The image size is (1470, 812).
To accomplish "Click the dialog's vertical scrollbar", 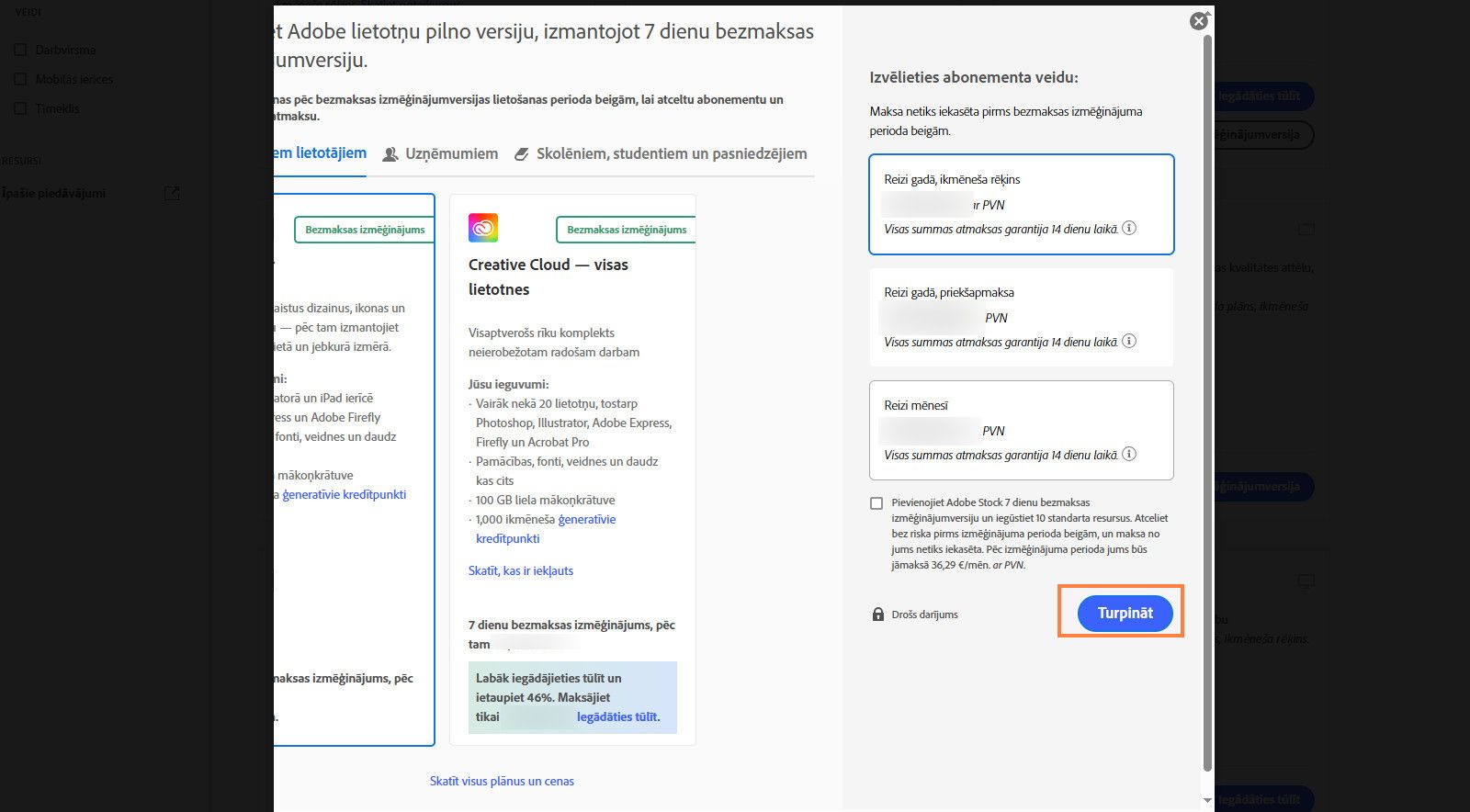I will [1207, 404].
